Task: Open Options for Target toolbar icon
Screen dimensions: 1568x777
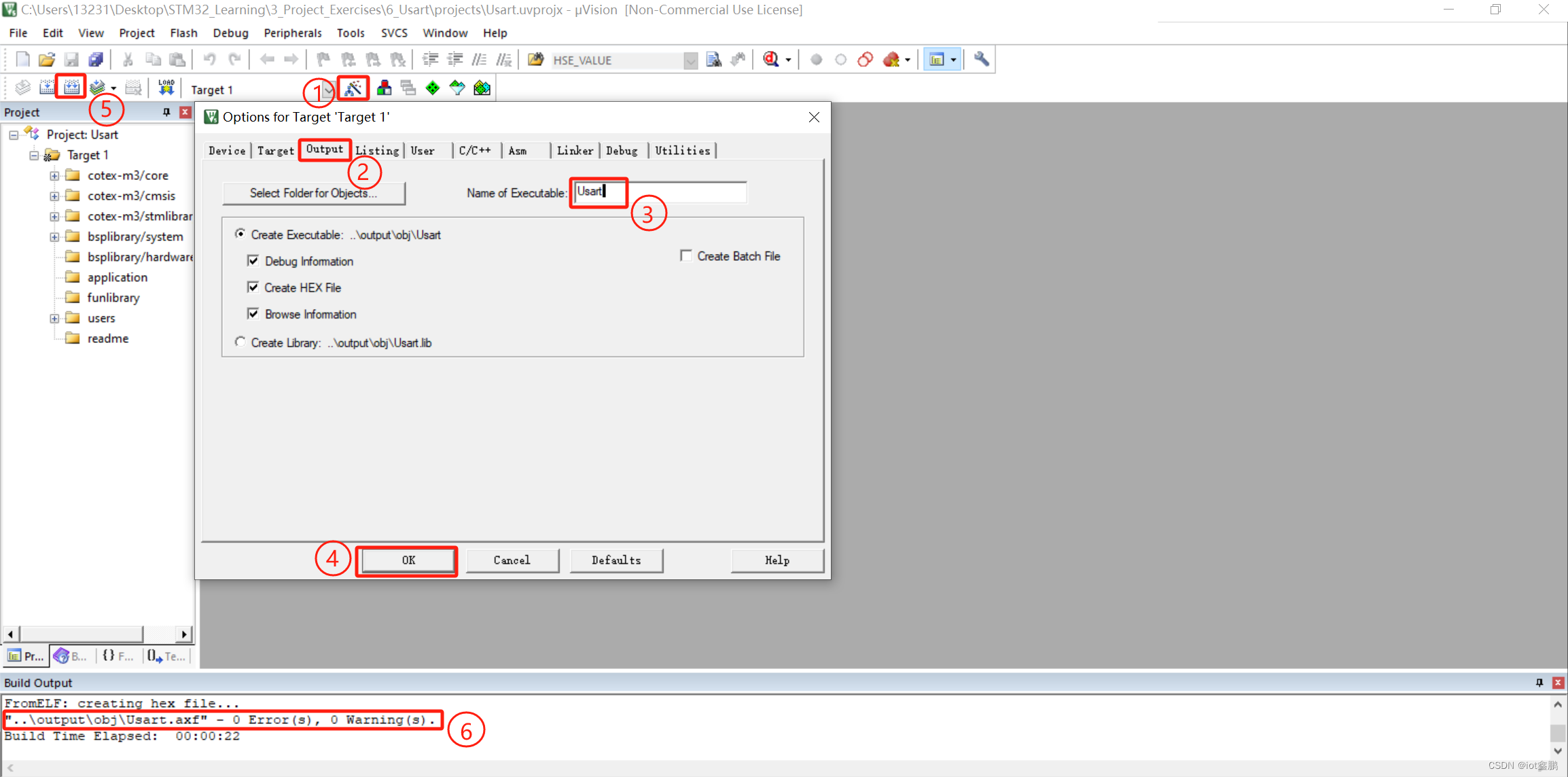Action: (353, 88)
